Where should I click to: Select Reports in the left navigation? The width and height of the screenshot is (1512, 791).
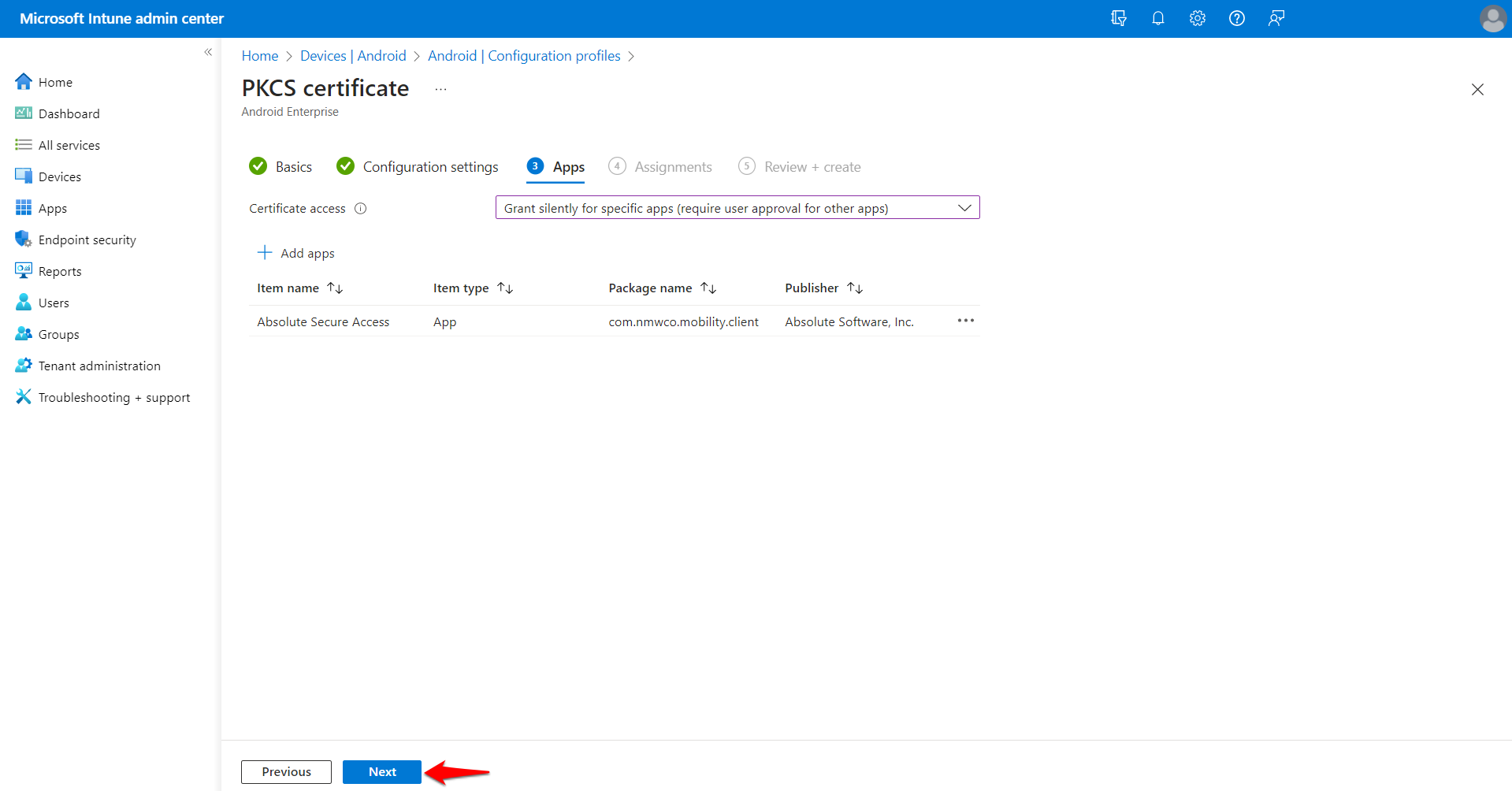pyautogui.click(x=59, y=270)
